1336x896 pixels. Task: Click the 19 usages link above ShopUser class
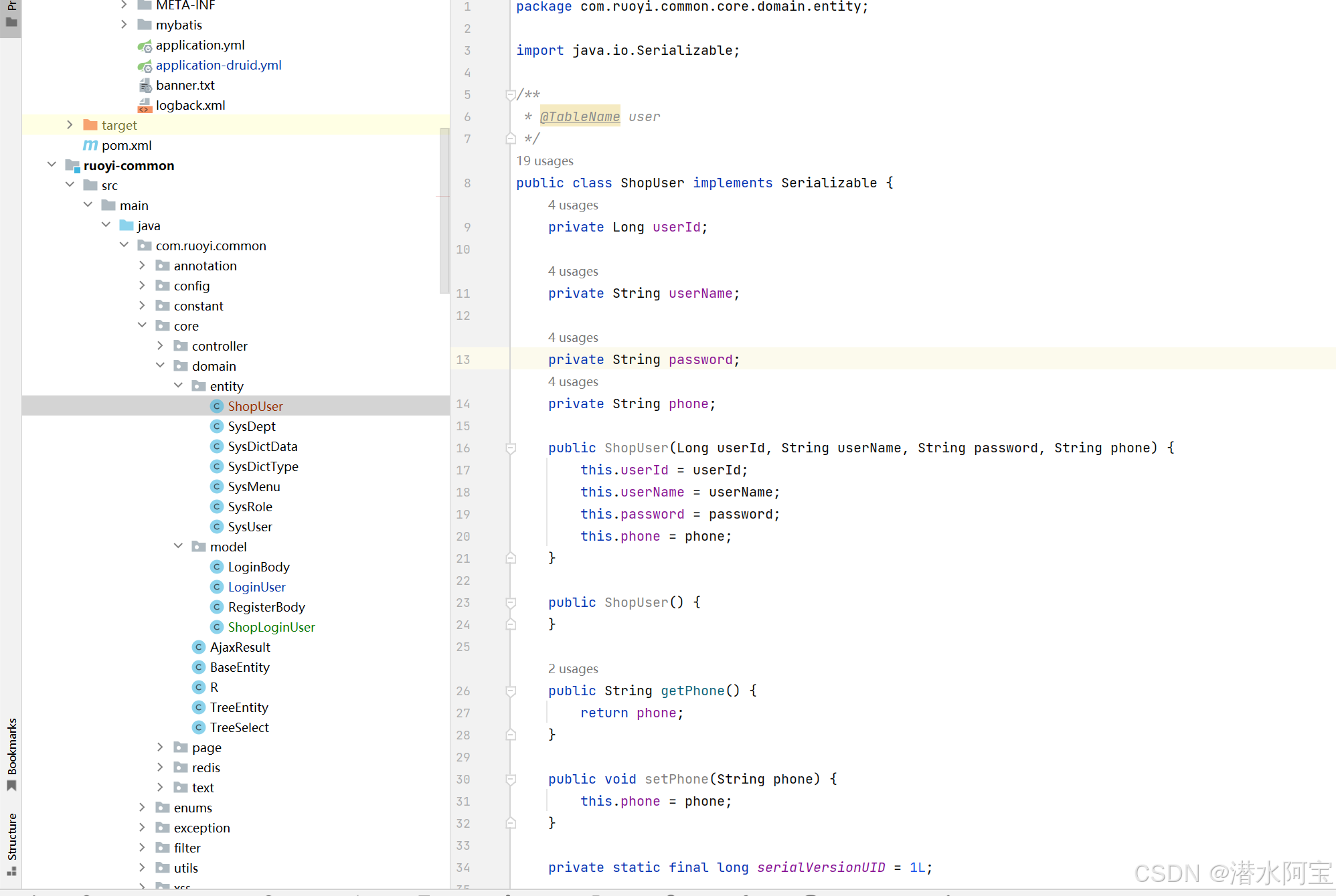click(544, 161)
